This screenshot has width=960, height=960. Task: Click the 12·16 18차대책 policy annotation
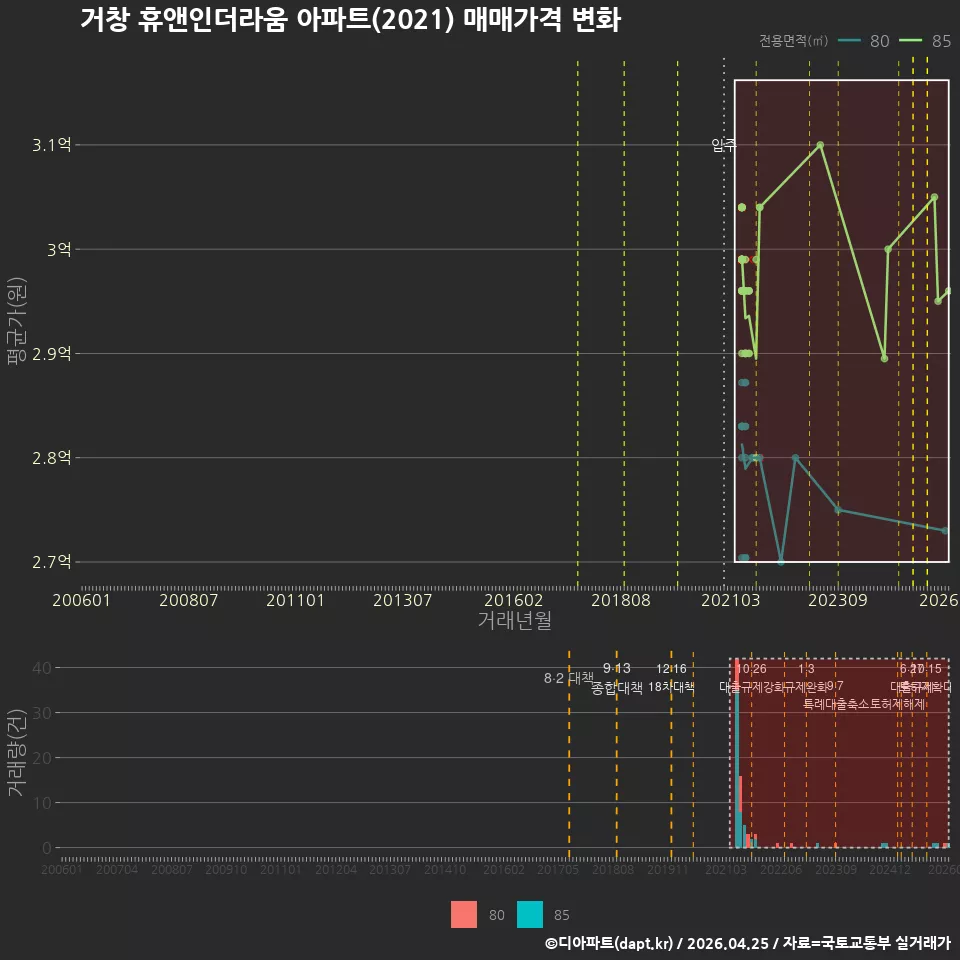tap(671, 678)
